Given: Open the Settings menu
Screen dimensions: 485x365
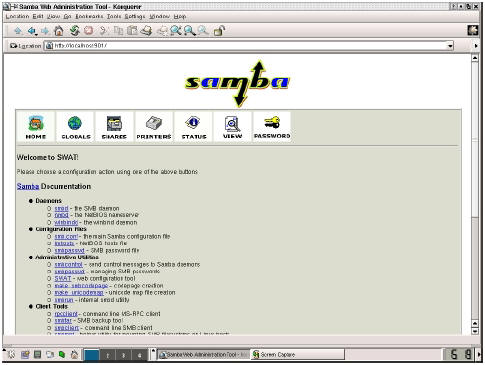Looking at the screenshot, I should point(135,16).
